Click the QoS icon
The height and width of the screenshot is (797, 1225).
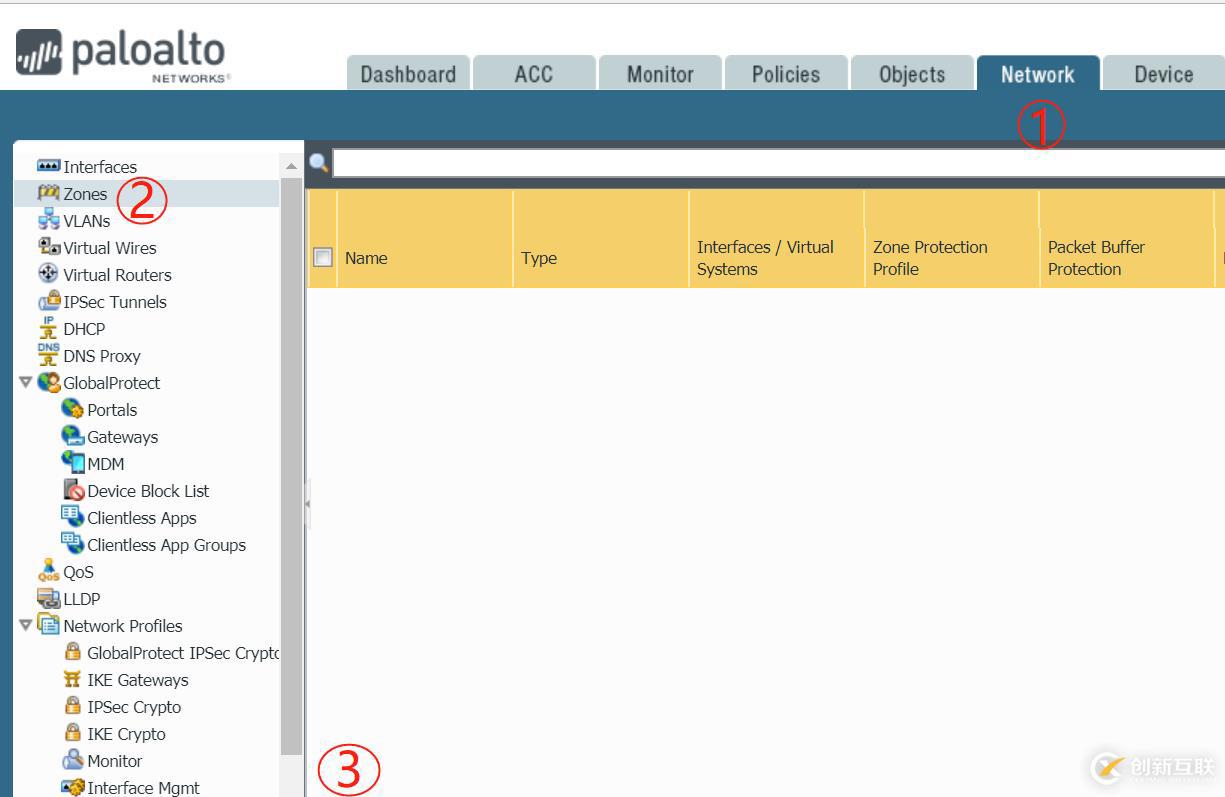point(48,571)
